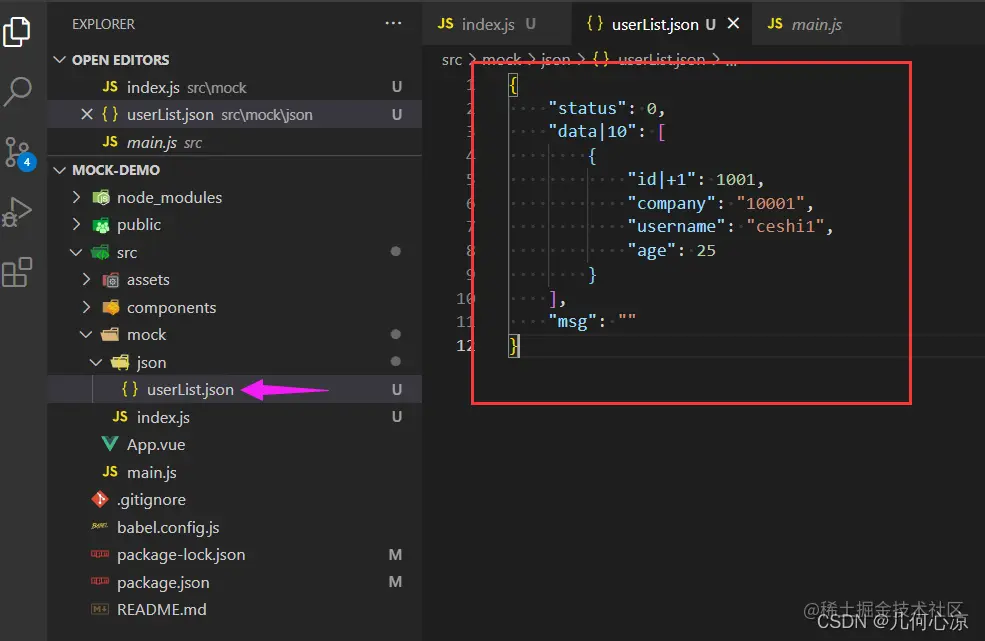Click the git icon beside .gitignore
Screen dimensions: 985x641
(100, 500)
